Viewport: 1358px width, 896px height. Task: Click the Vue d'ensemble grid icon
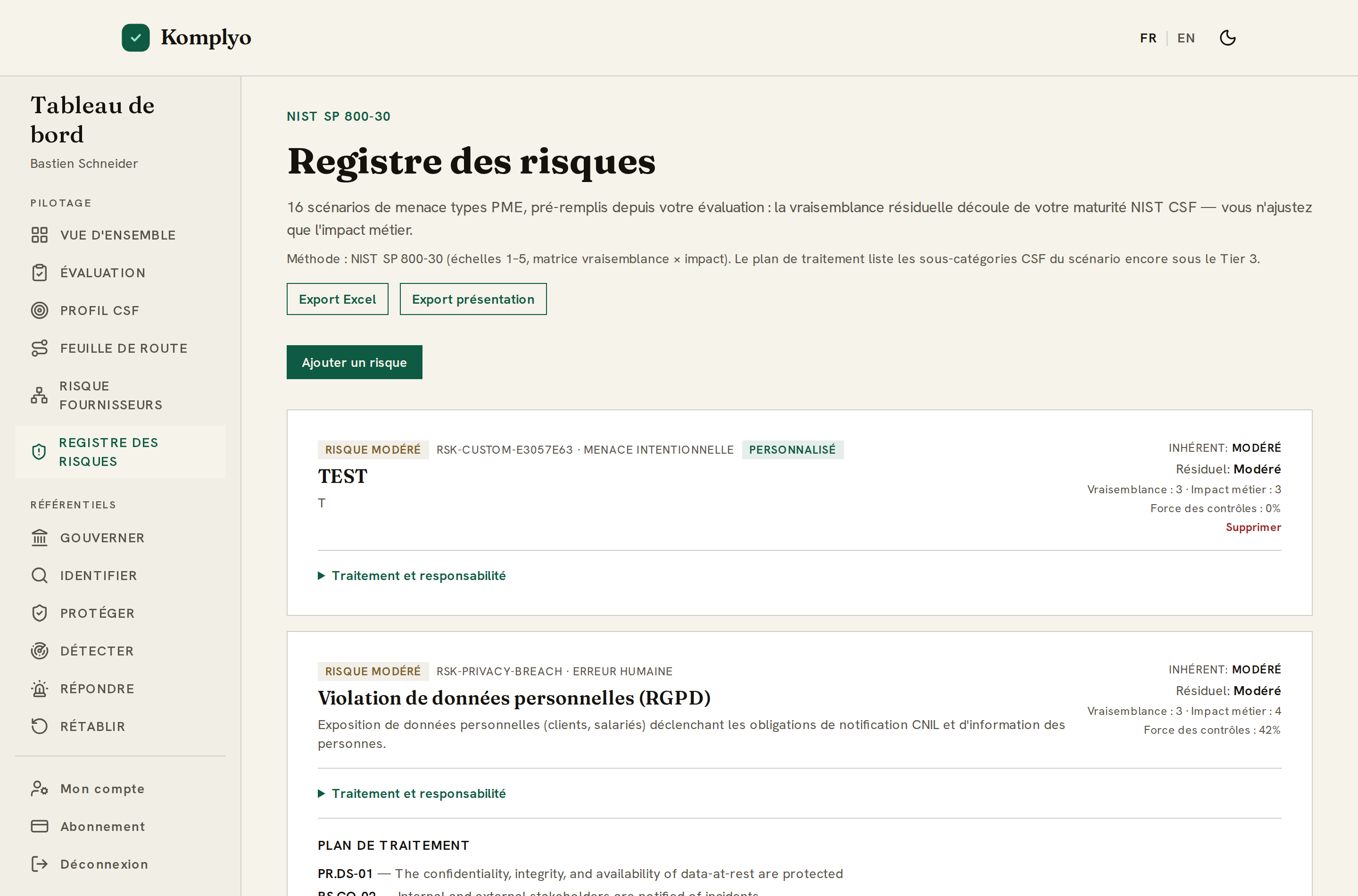pyautogui.click(x=40, y=235)
